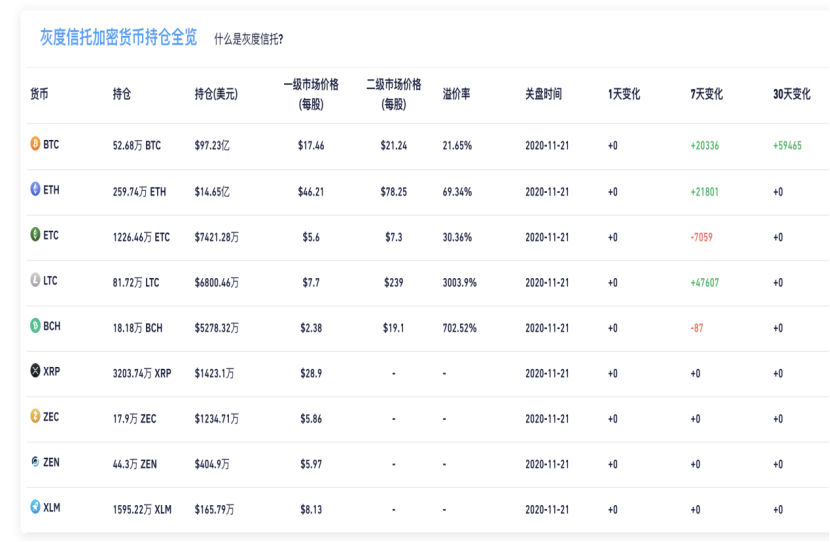This screenshot has height=542, width=830.
Task: Click the 灰度信托加密货币持仓全览 title
Action: click(119, 37)
